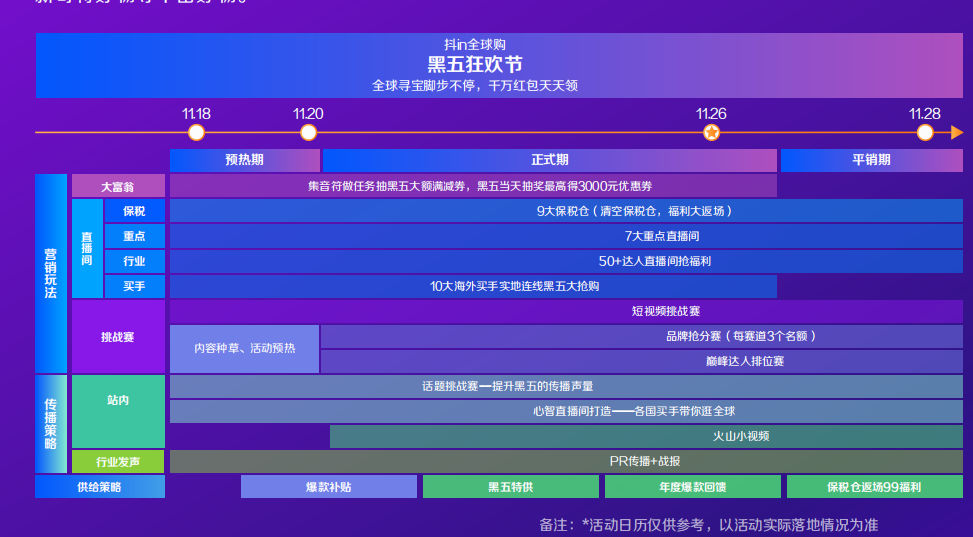
Task: Click the 大富翁 row label
Action: point(118,186)
